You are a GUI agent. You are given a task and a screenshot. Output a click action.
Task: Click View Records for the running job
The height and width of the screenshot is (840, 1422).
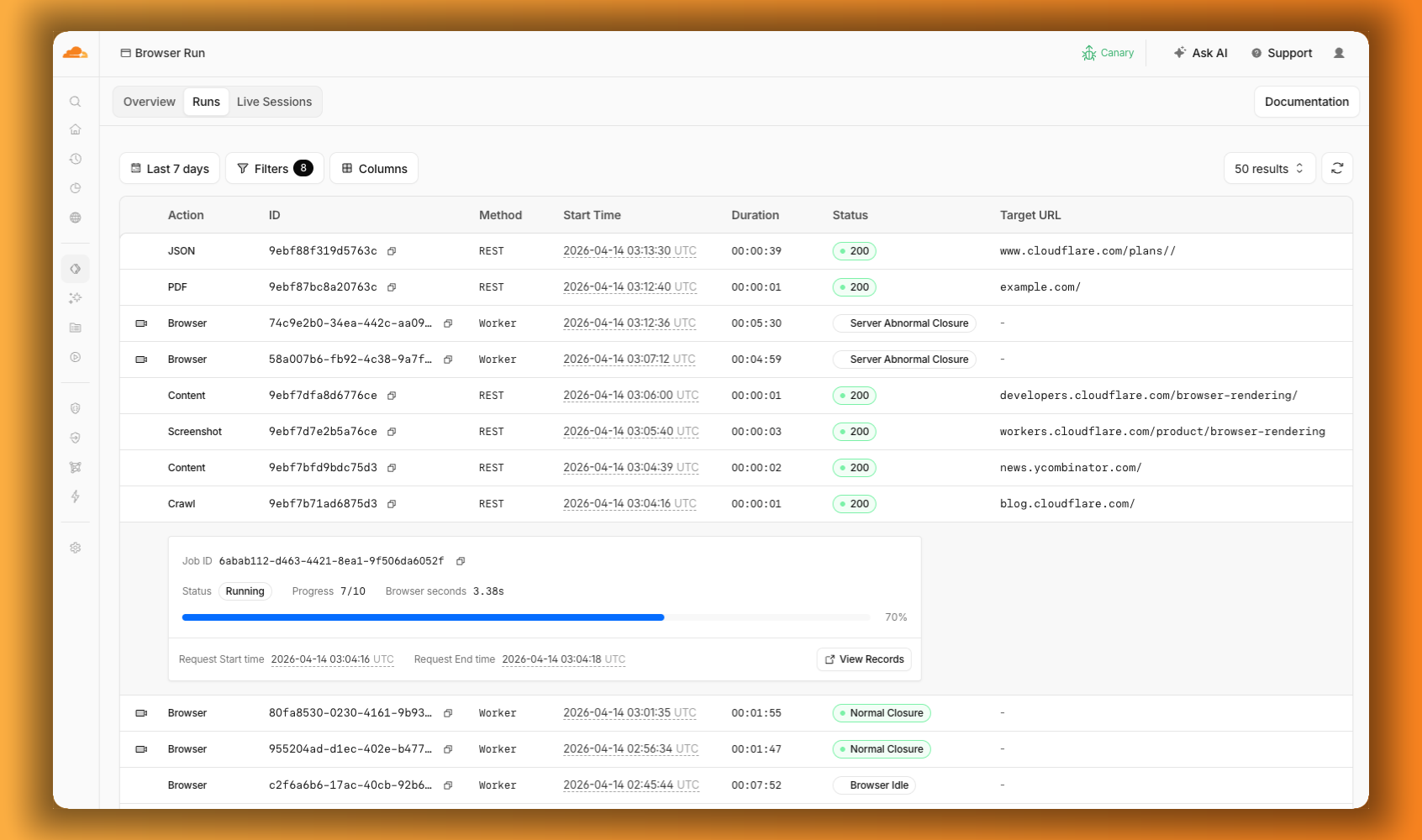864,659
